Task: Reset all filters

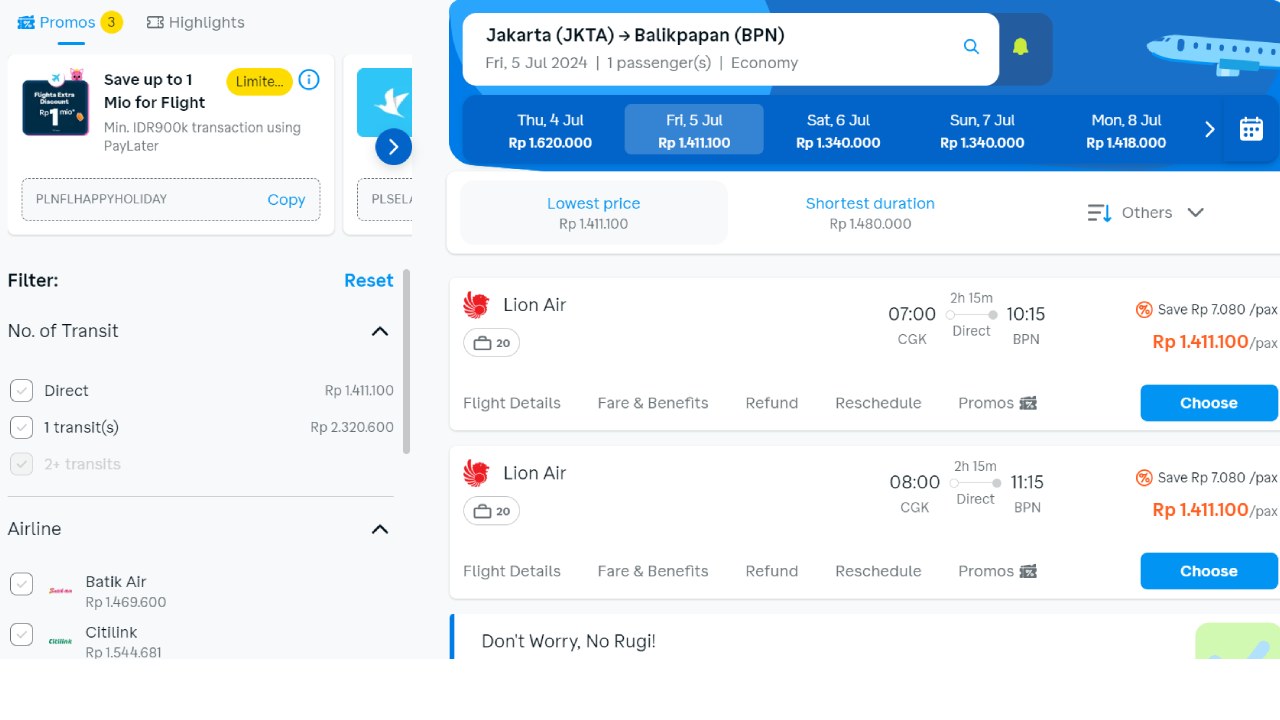Action: (x=368, y=281)
